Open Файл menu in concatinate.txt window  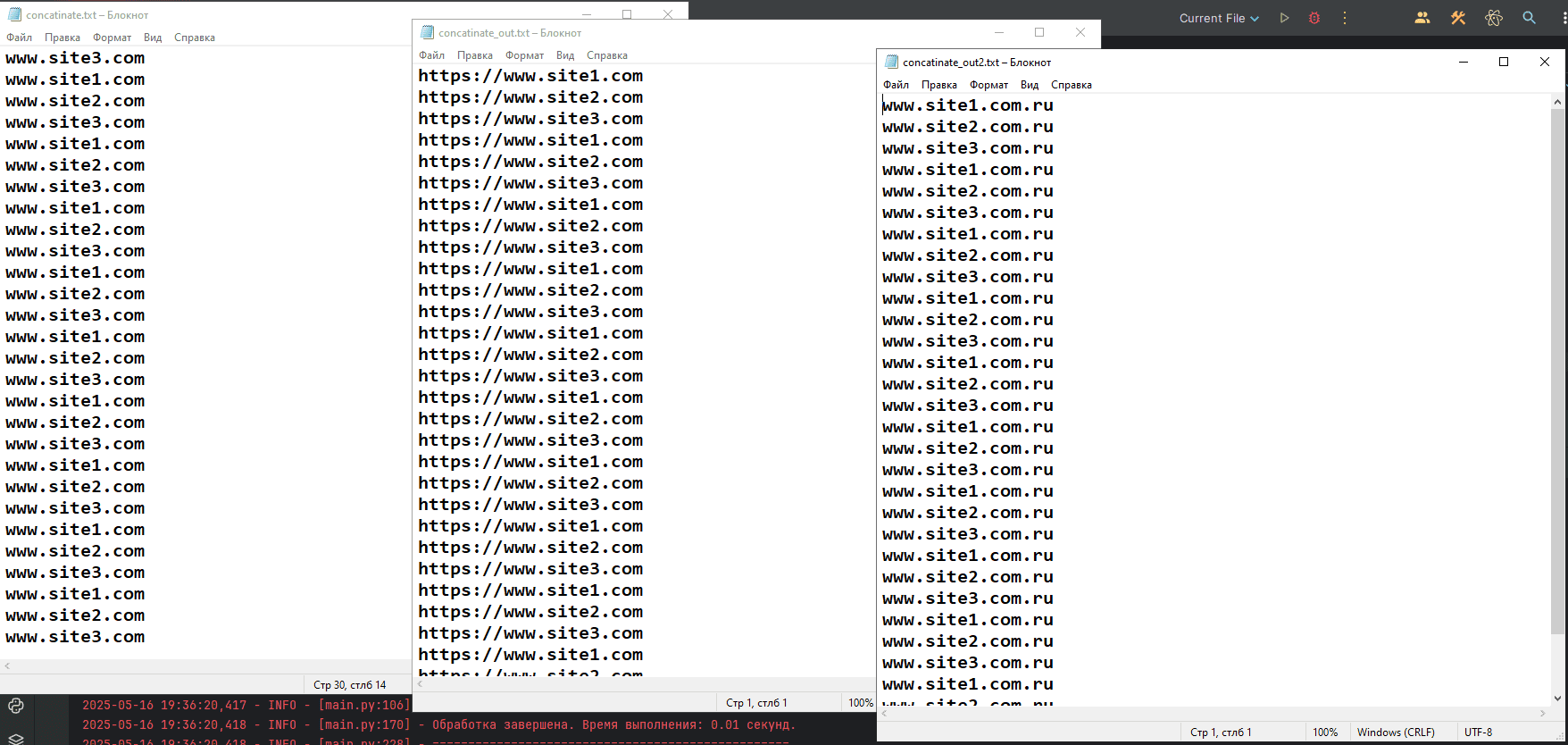point(20,38)
